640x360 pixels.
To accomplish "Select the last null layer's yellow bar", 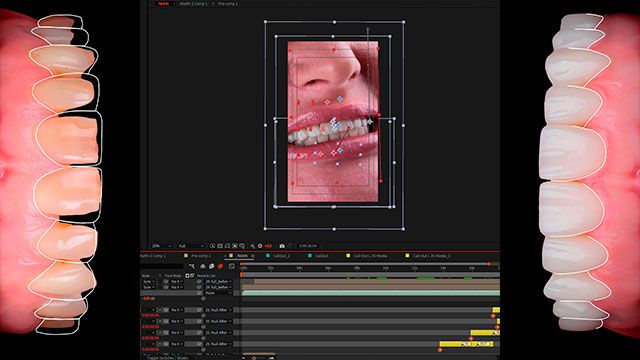I will [x=467, y=344].
